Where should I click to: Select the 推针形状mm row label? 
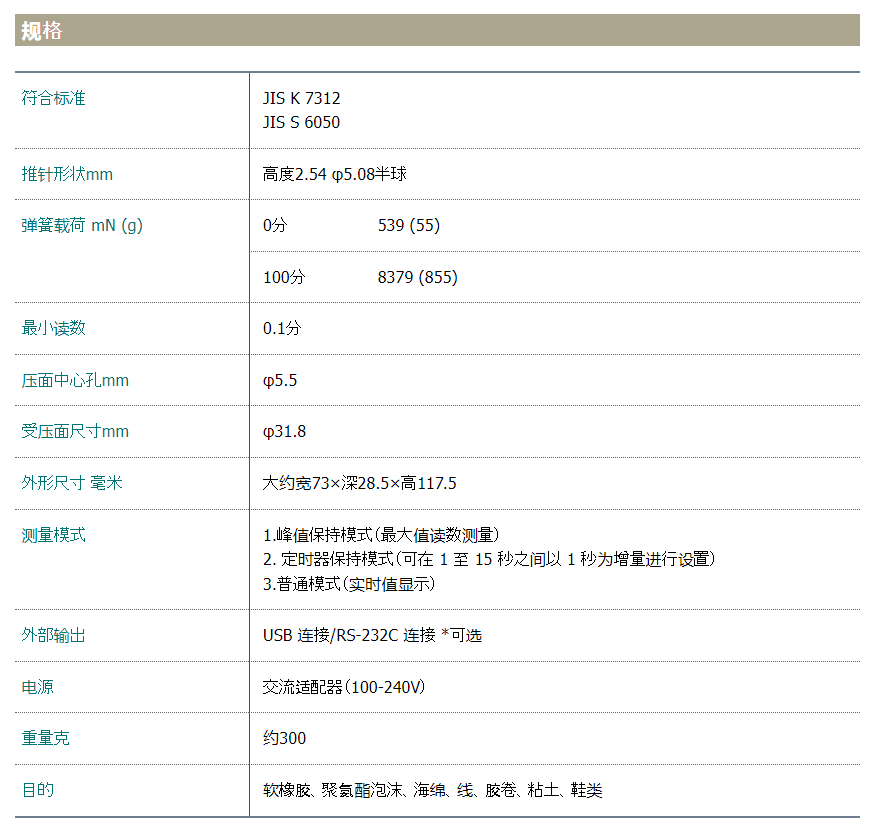click(x=67, y=174)
